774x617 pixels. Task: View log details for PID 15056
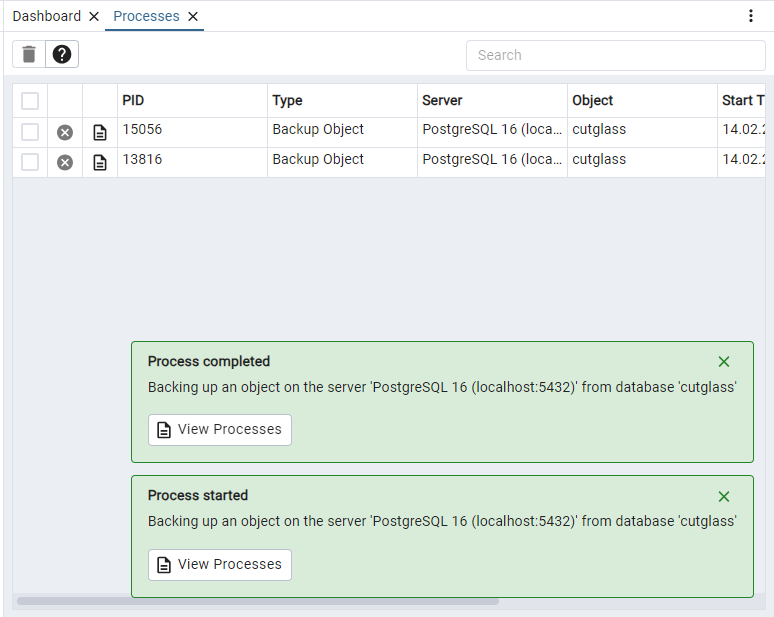point(100,132)
